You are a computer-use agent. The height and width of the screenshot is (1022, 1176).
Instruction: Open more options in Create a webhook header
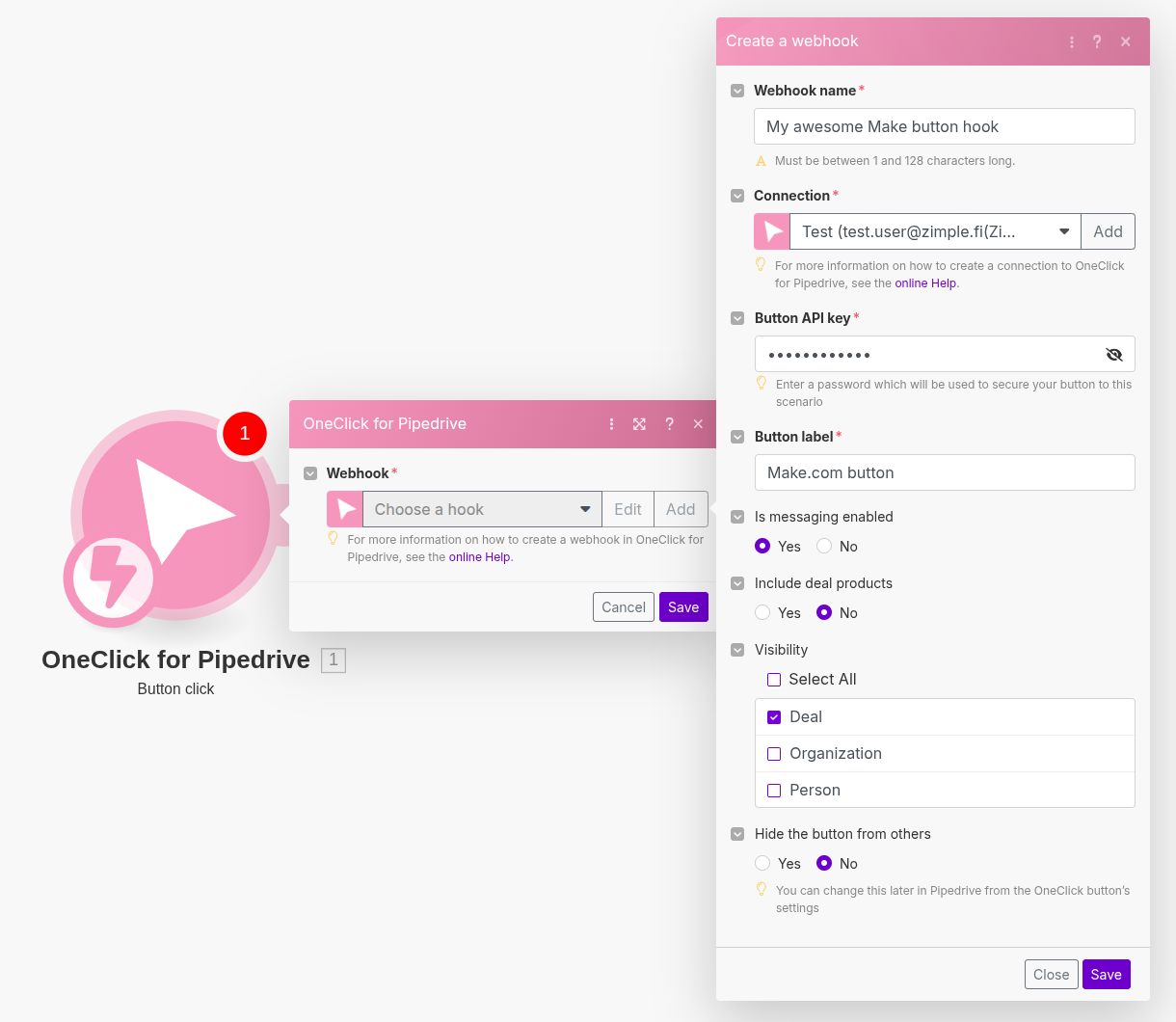point(1072,41)
